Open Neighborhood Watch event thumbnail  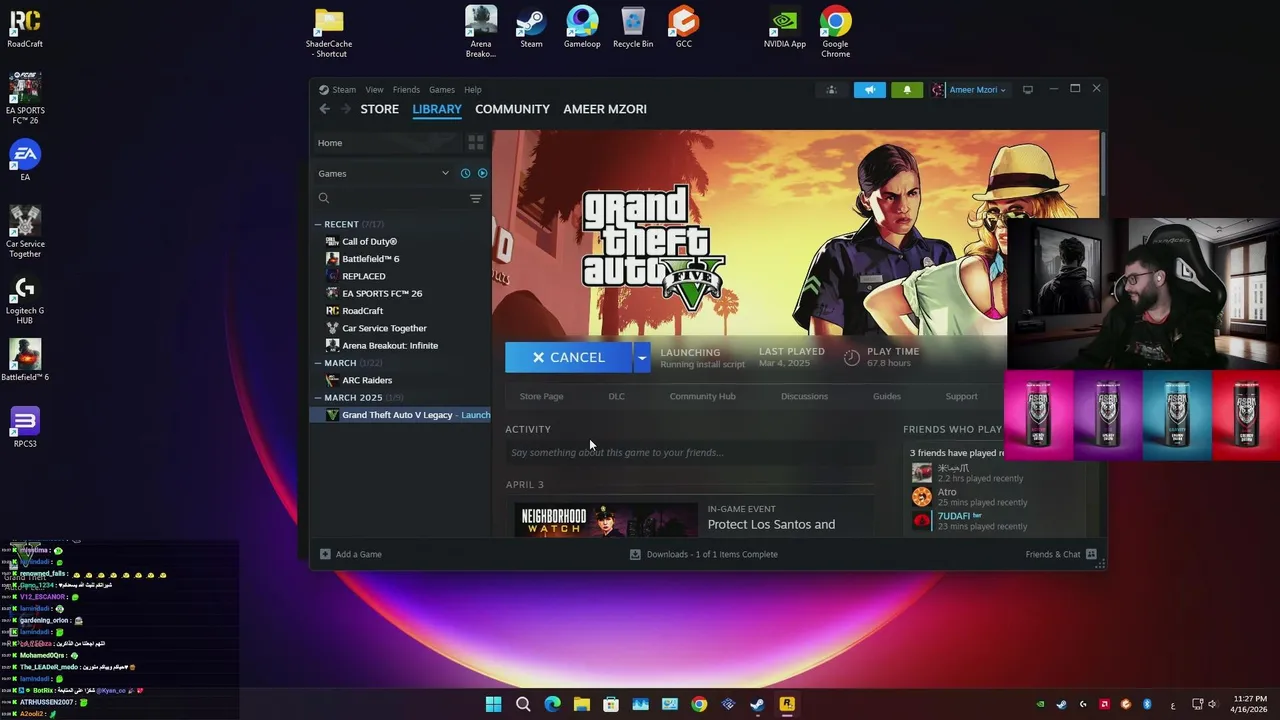[606, 520]
